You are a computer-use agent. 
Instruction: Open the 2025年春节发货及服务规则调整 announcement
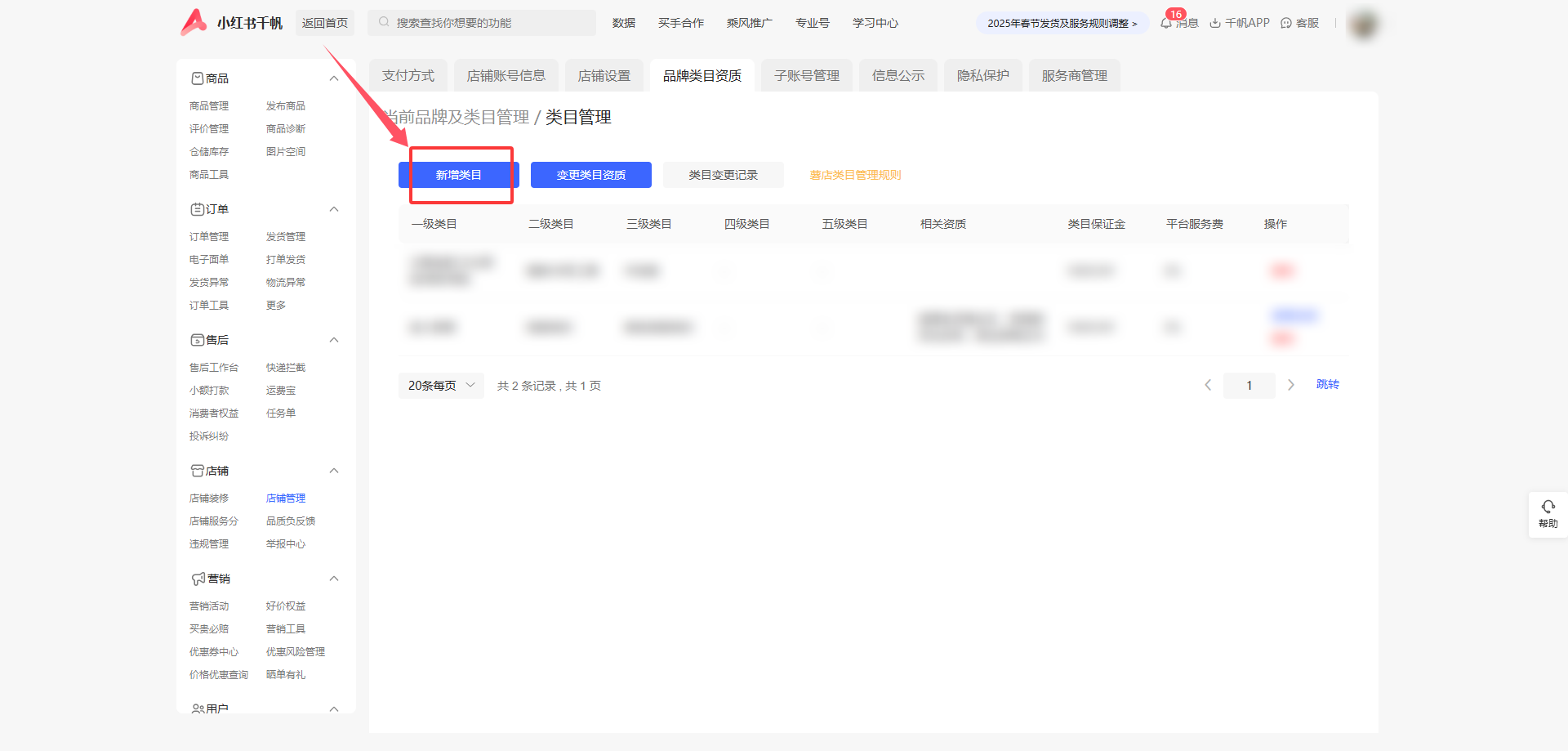1062,23
